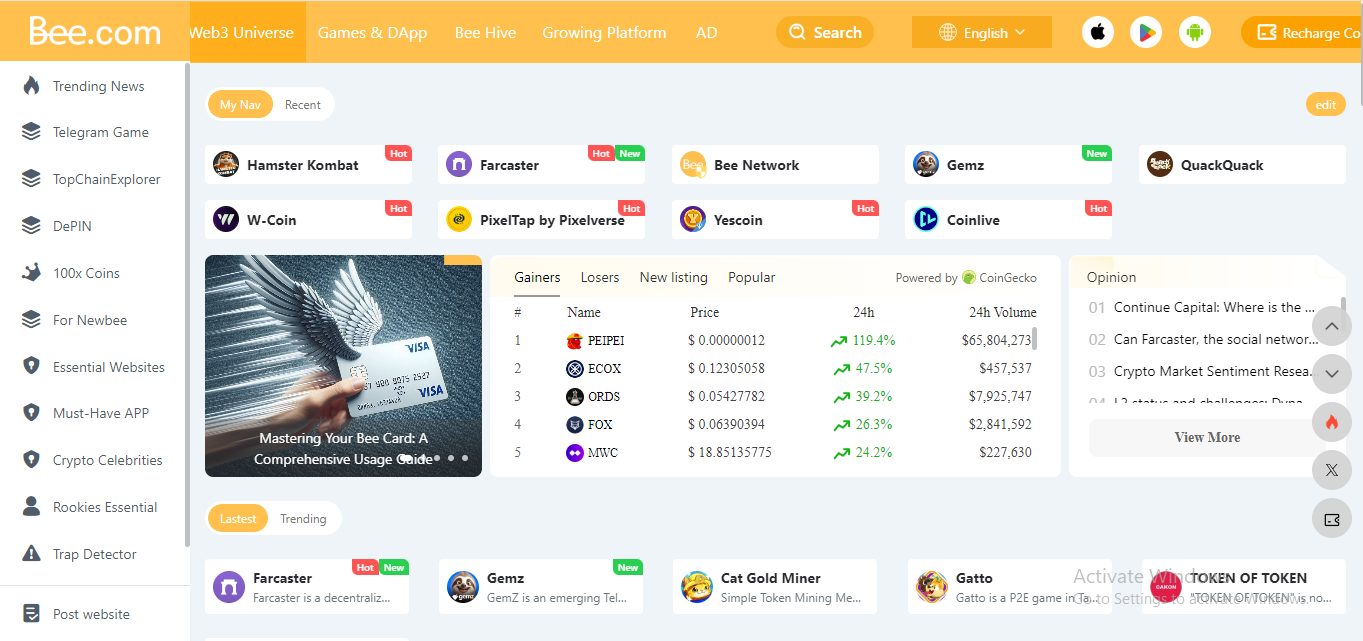This screenshot has height=641, width=1363.
Task: Click the floating X (Twitter) icon
Action: pos(1331,470)
